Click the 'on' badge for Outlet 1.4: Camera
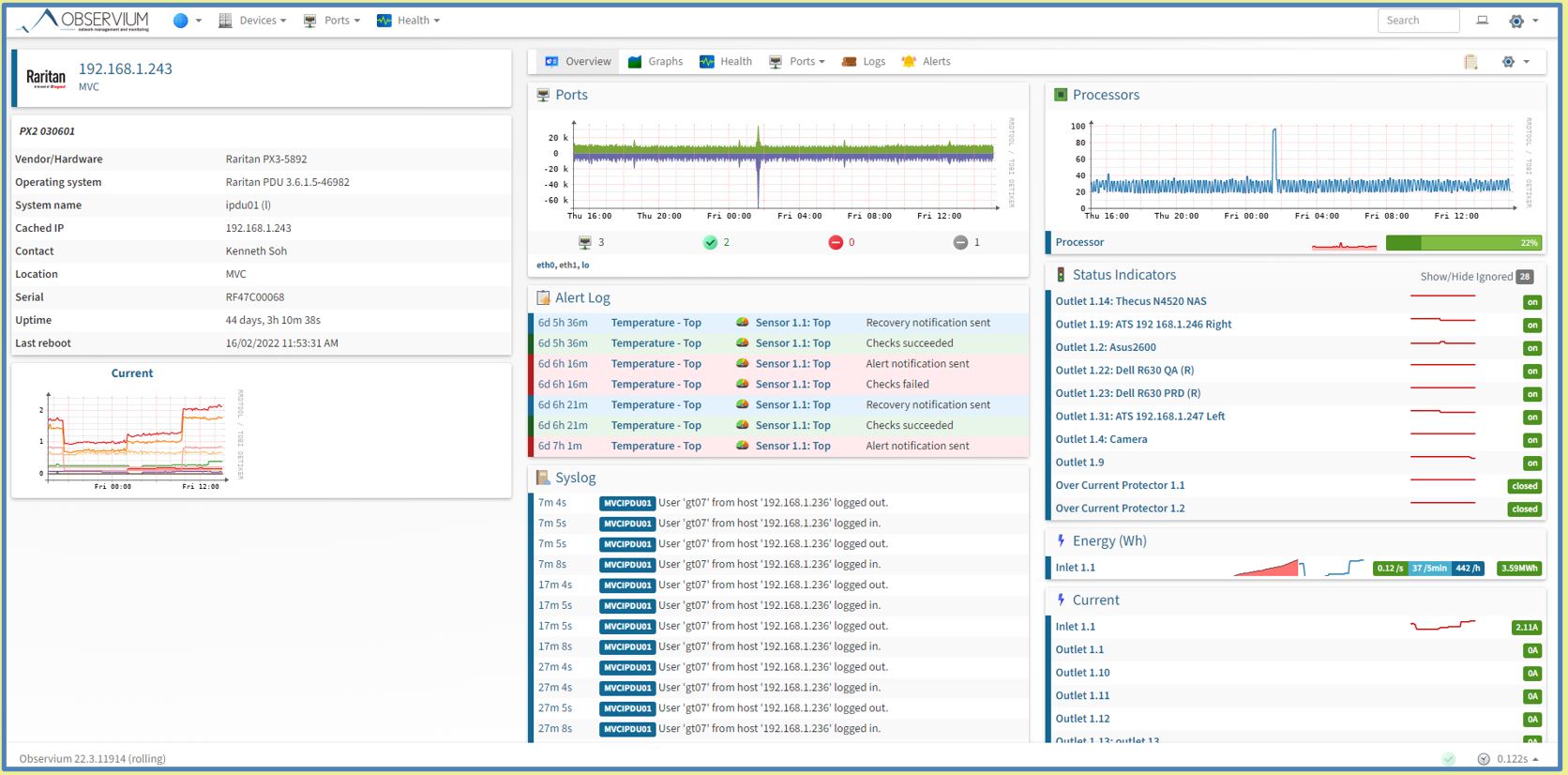 tap(1531, 440)
